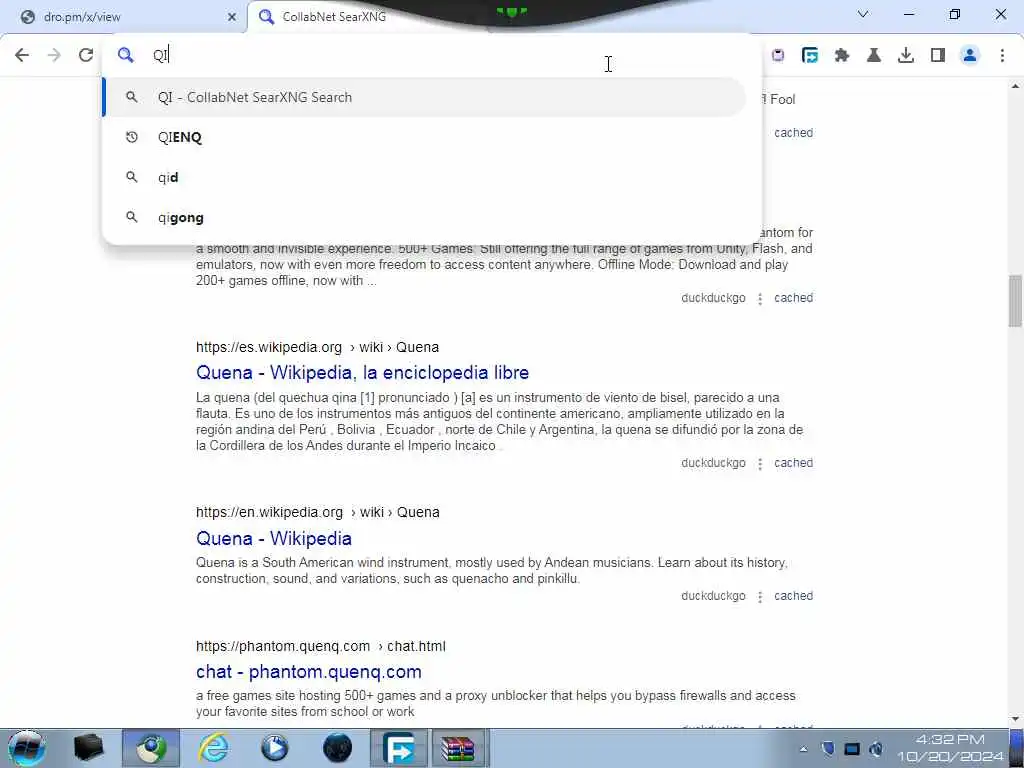Open the clock showing 4:32 PM
The height and width of the screenshot is (768, 1024).
pos(950,748)
